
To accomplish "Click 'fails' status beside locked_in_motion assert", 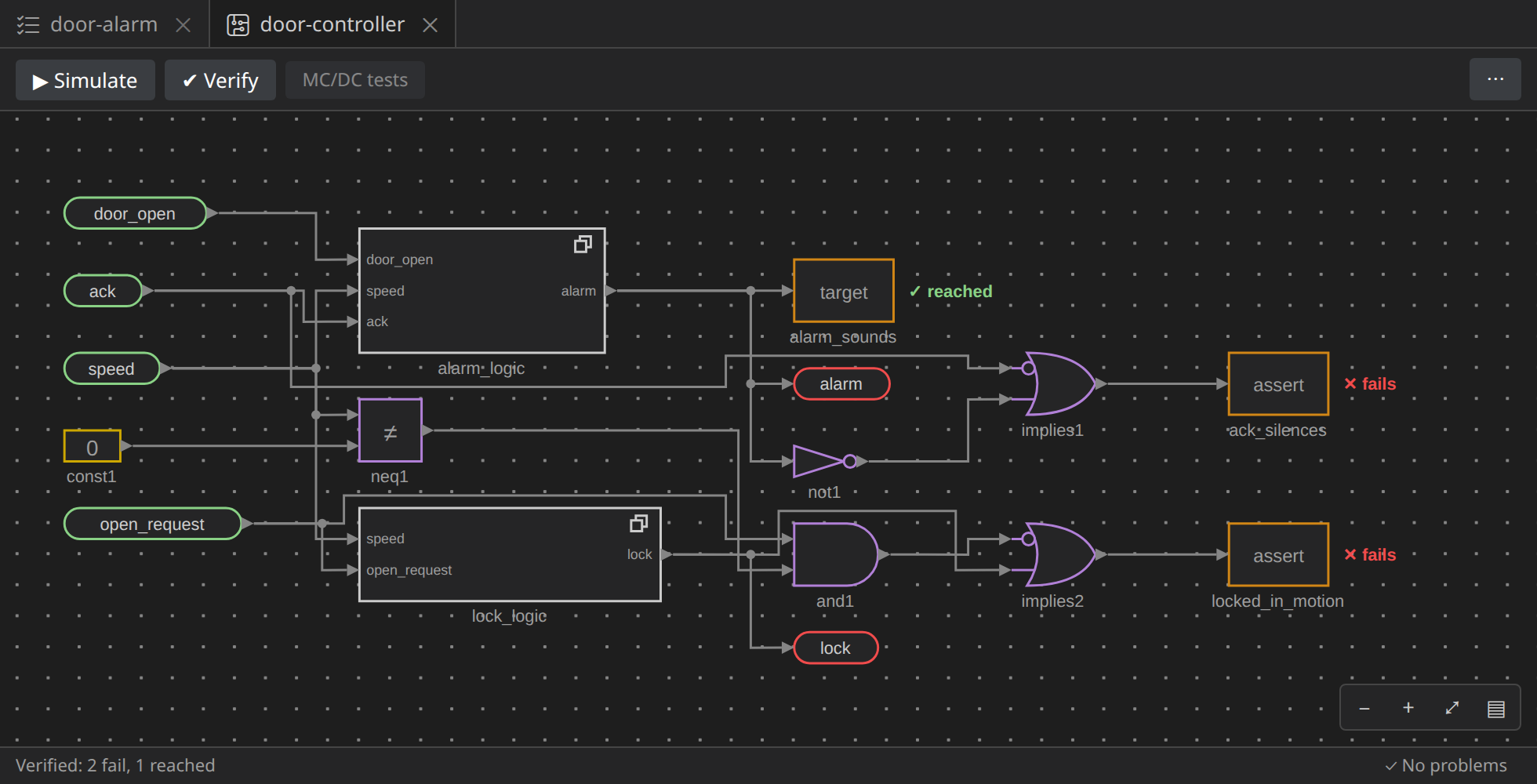I will [1370, 555].
